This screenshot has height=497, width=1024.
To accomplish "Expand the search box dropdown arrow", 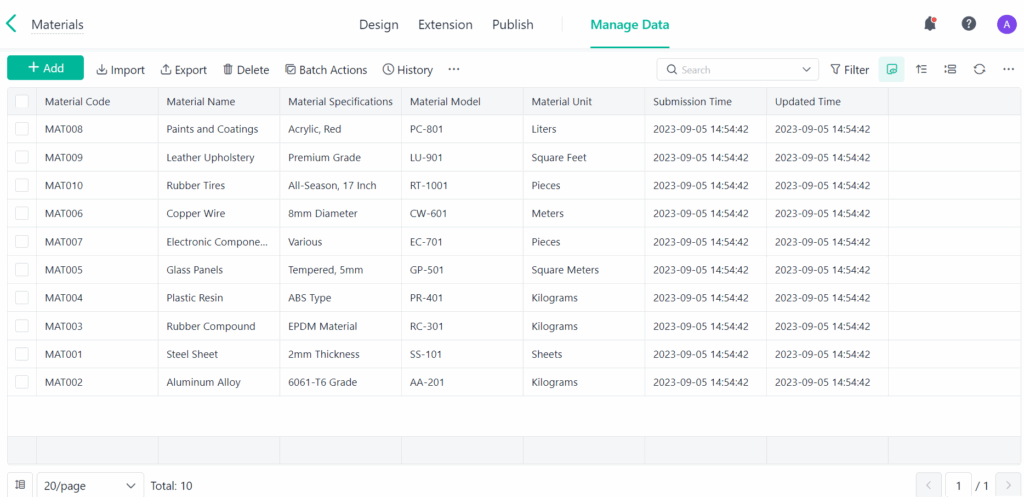I will 807,69.
